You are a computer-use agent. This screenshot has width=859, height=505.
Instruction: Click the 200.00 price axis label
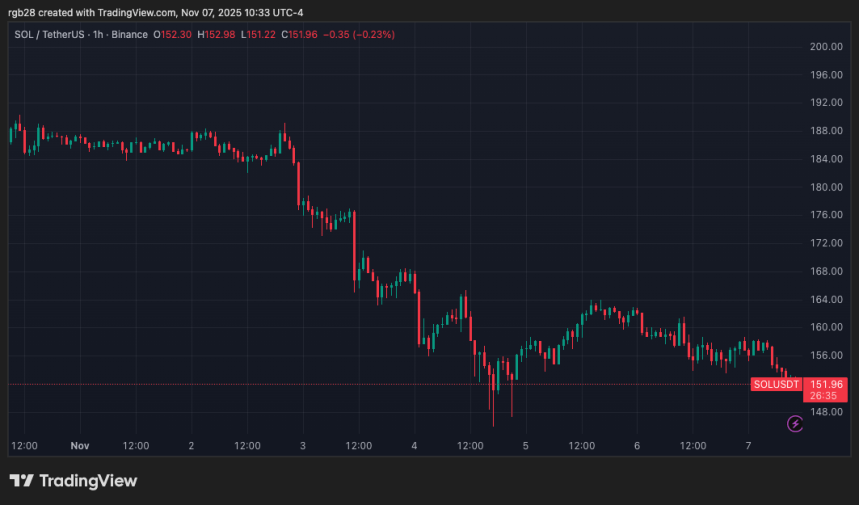click(826, 47)
